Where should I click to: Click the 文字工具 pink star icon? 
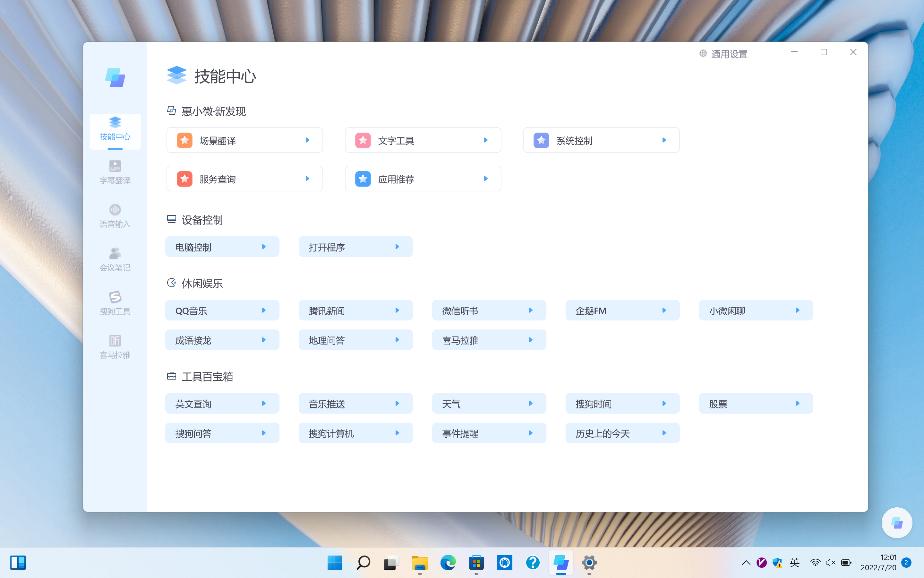pos(362,140)
